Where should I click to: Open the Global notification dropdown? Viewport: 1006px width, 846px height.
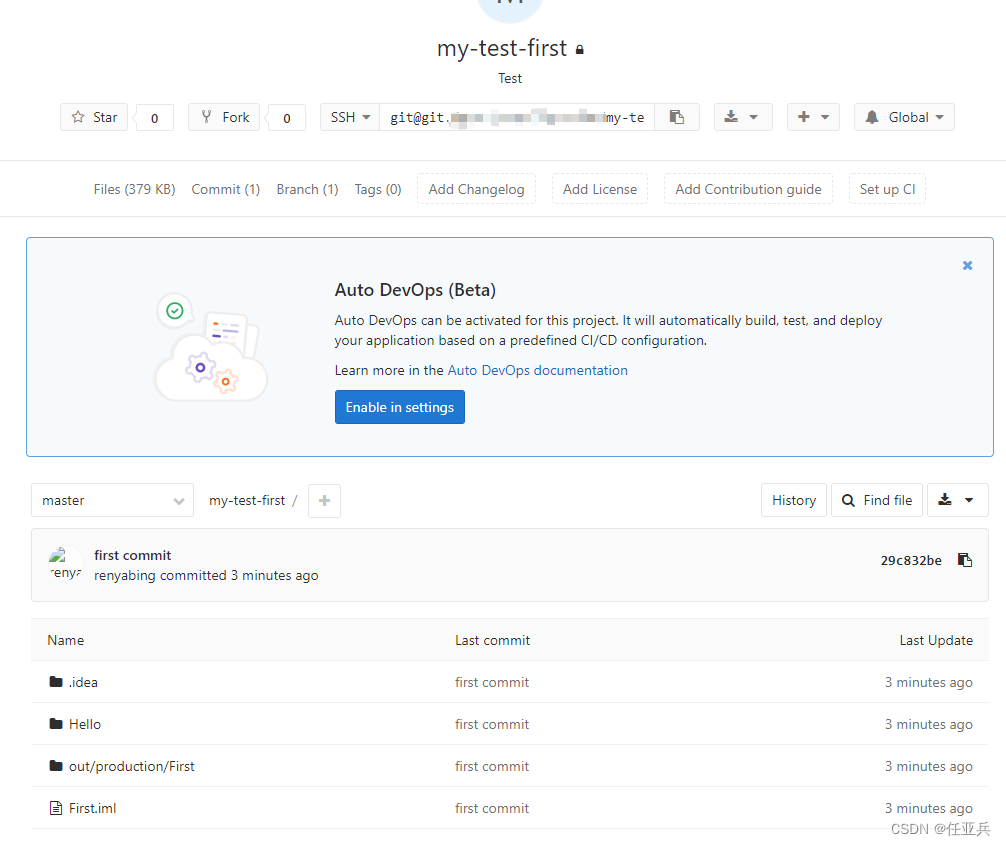[904, 117]
